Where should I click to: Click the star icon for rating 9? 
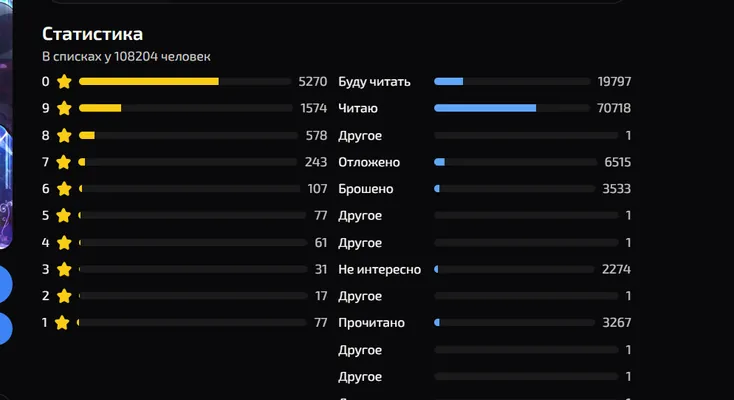(64, 108)
